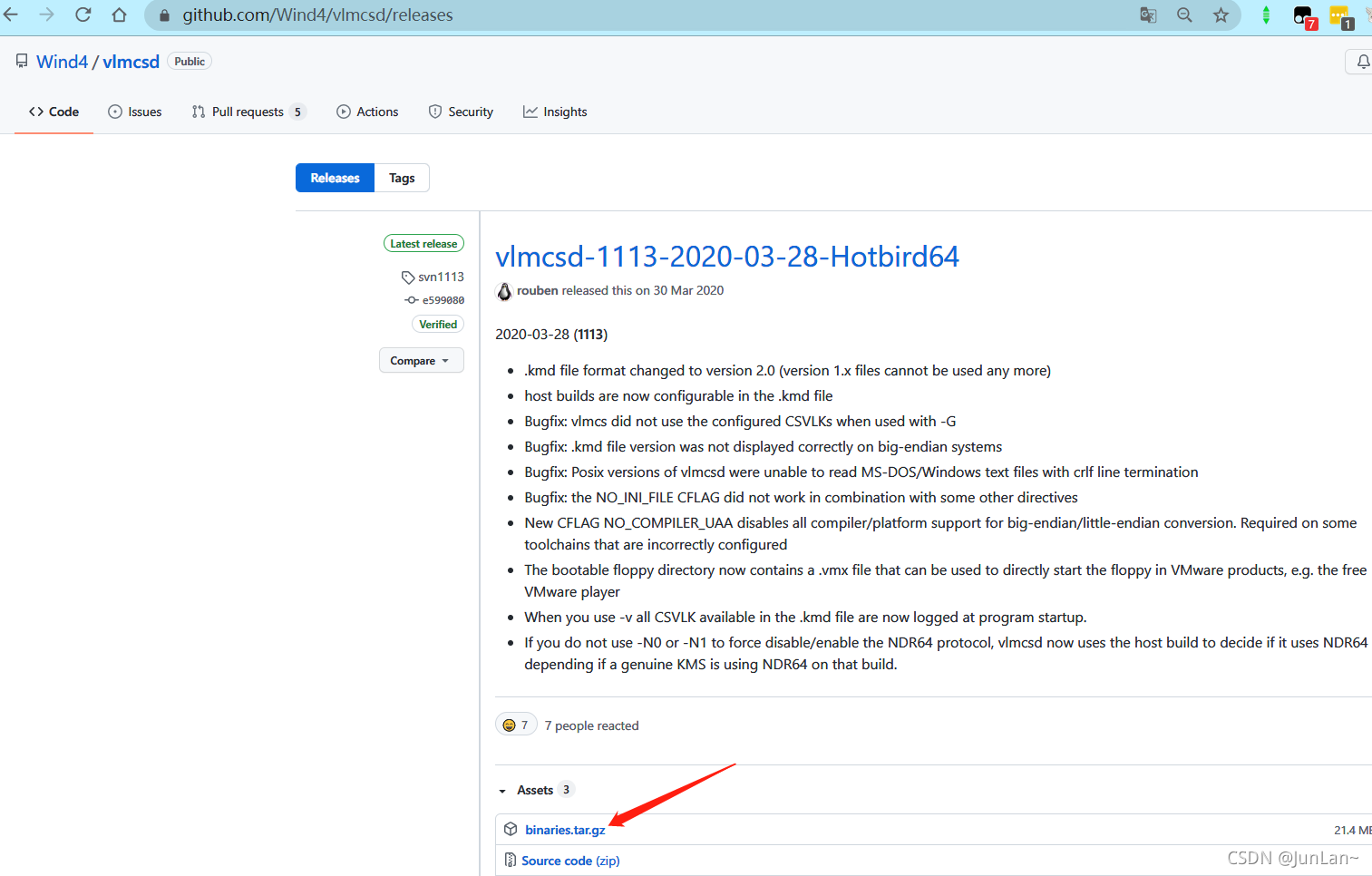
Task: Click the '7 people reacted' text
Action: (591, 725)
